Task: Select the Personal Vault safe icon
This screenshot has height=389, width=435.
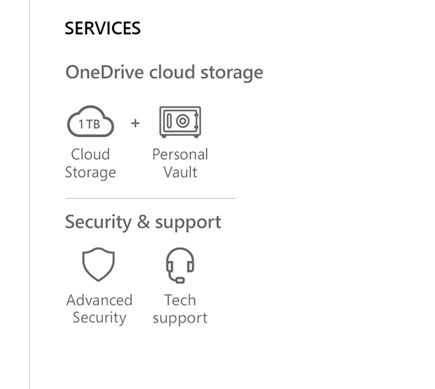Action: click(x=180, y=122)
